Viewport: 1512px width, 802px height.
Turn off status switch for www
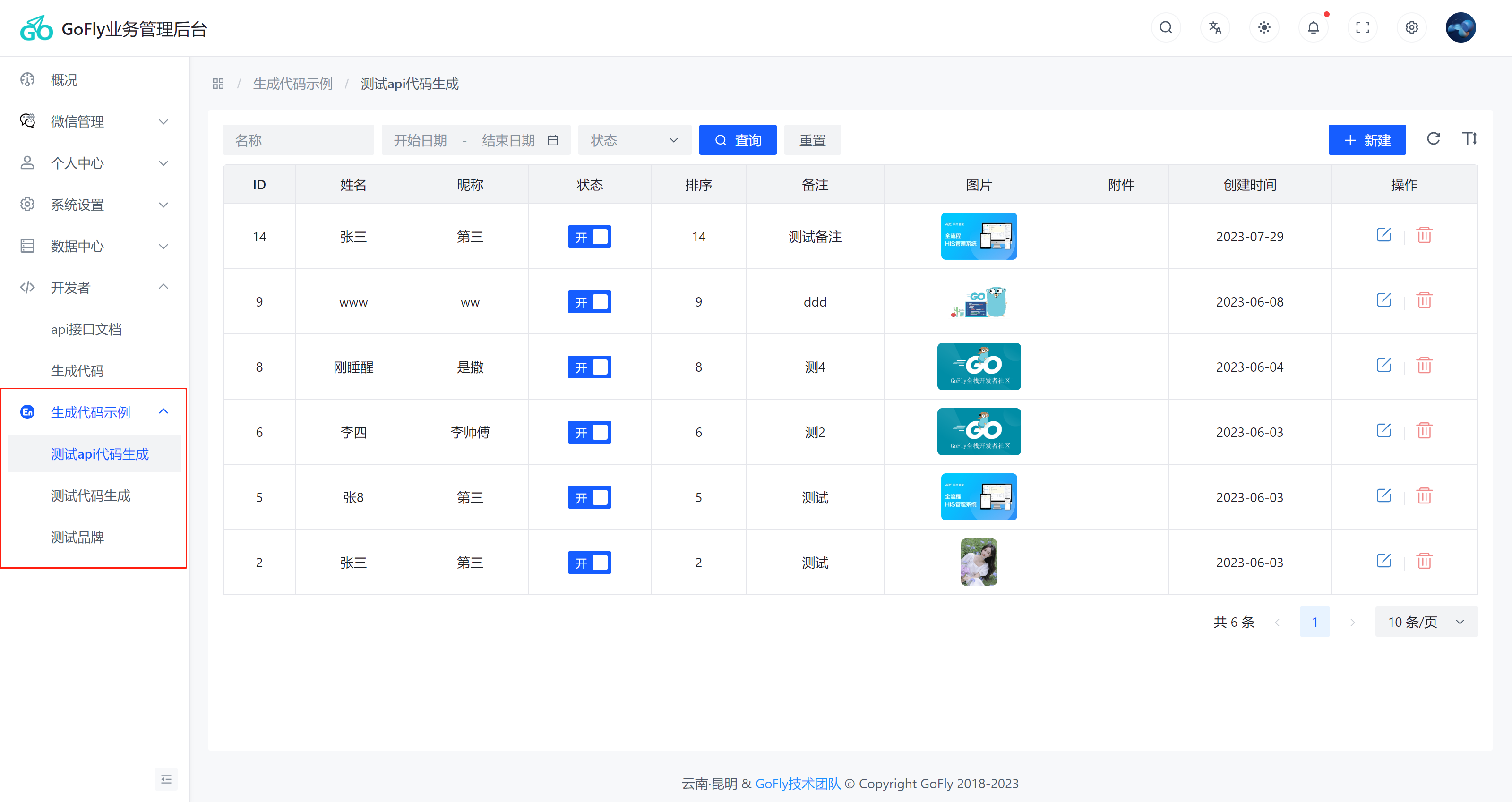click(589, 302)
